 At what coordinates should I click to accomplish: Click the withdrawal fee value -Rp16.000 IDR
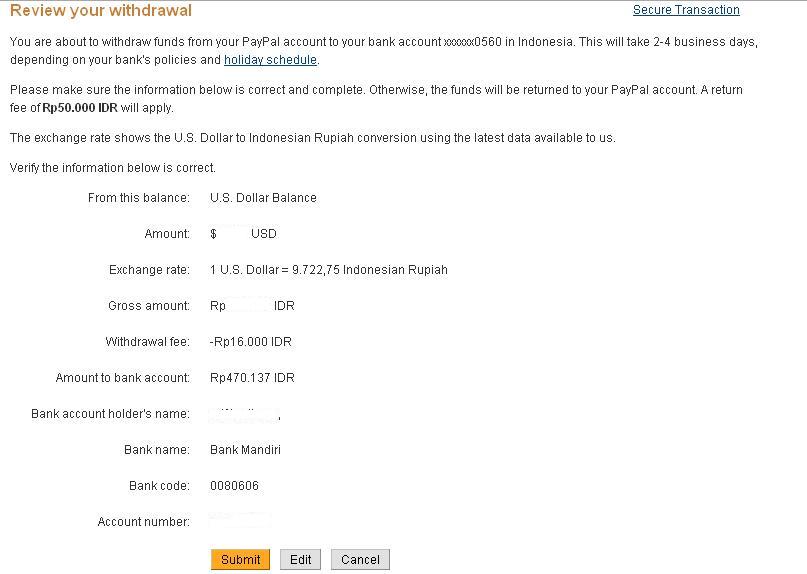click(x=251, y=342)
